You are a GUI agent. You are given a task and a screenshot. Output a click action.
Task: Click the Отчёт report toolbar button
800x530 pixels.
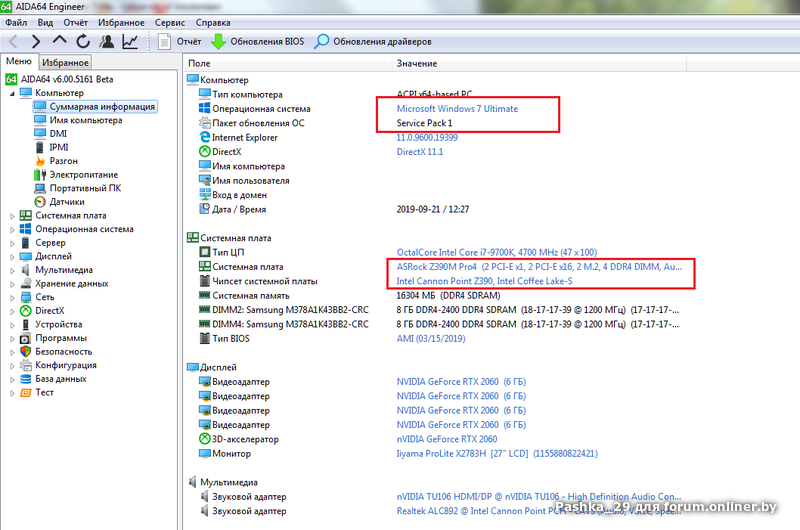(180, 42)
